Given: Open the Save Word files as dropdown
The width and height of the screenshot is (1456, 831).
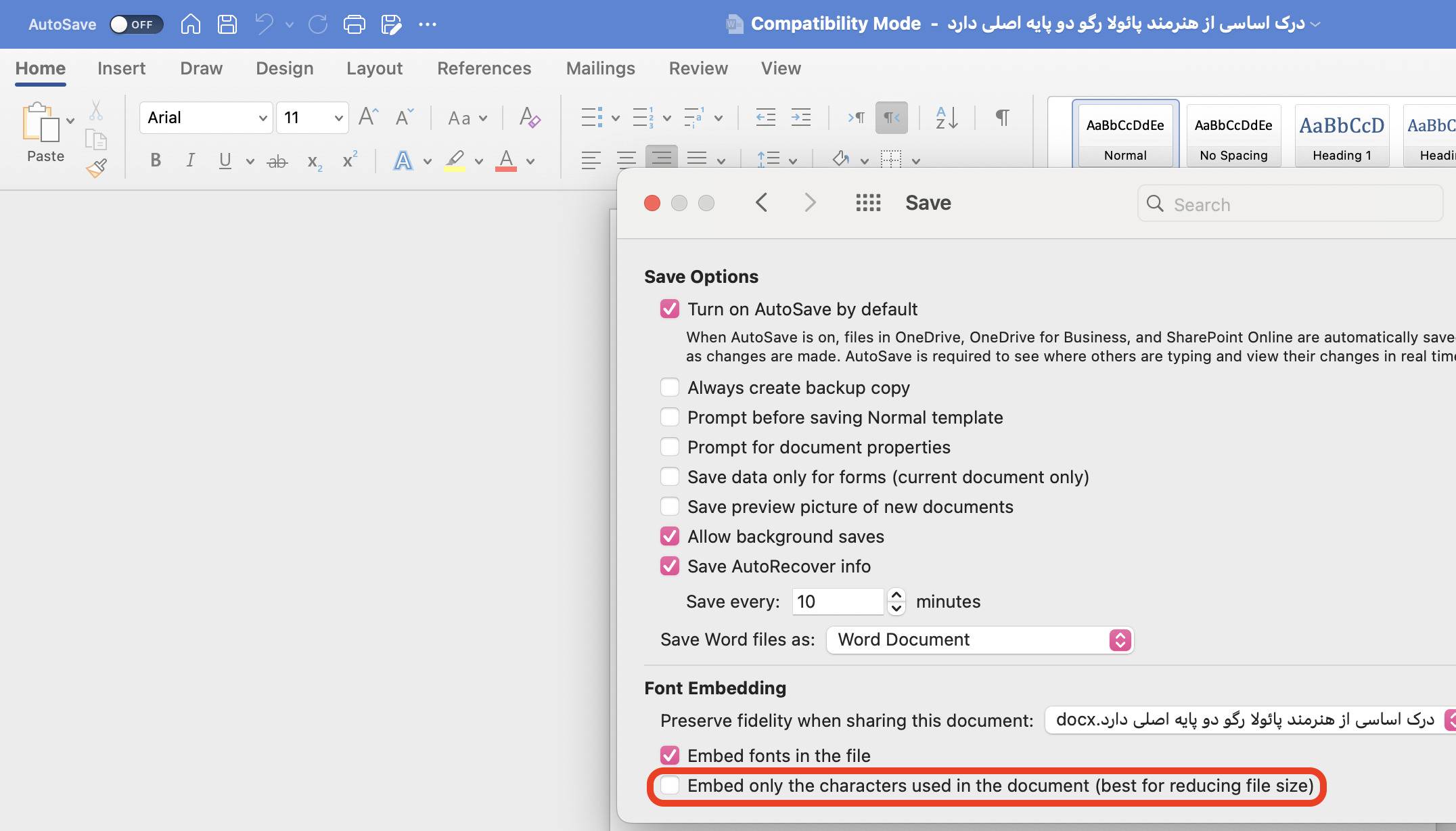Looking at the screenshot, I should coord(980,640).
